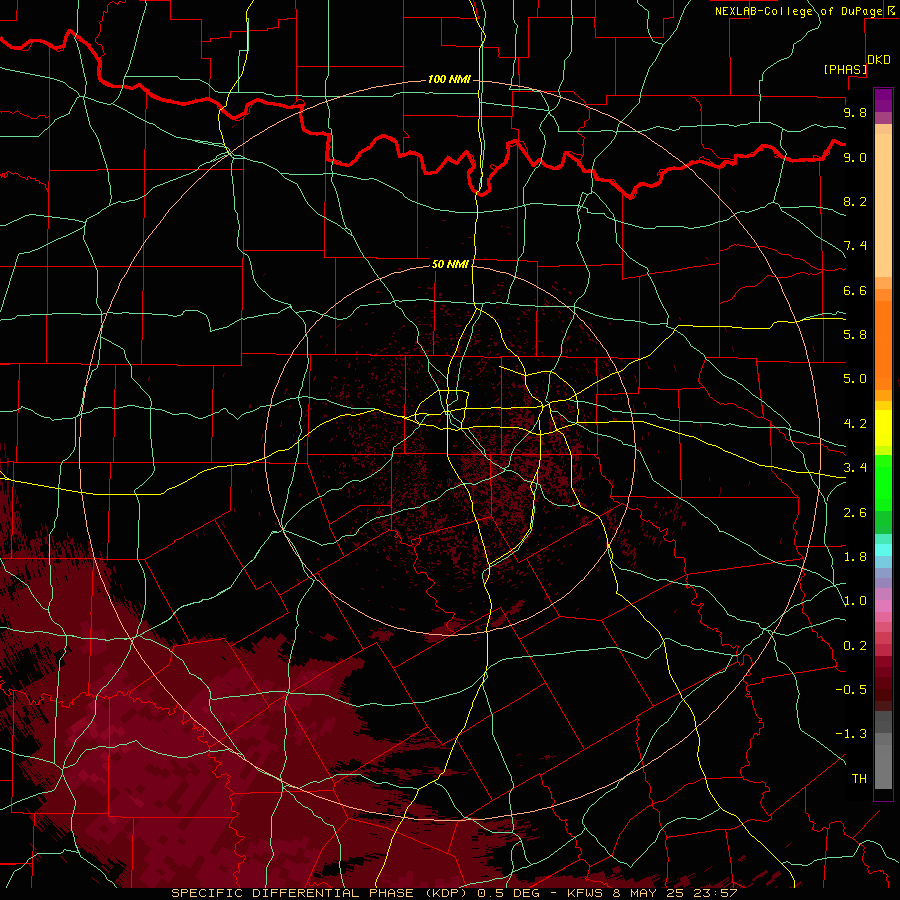Click the 3.4 scale value
The height and width of the screenshot is (900, 900).
point(855,468)
